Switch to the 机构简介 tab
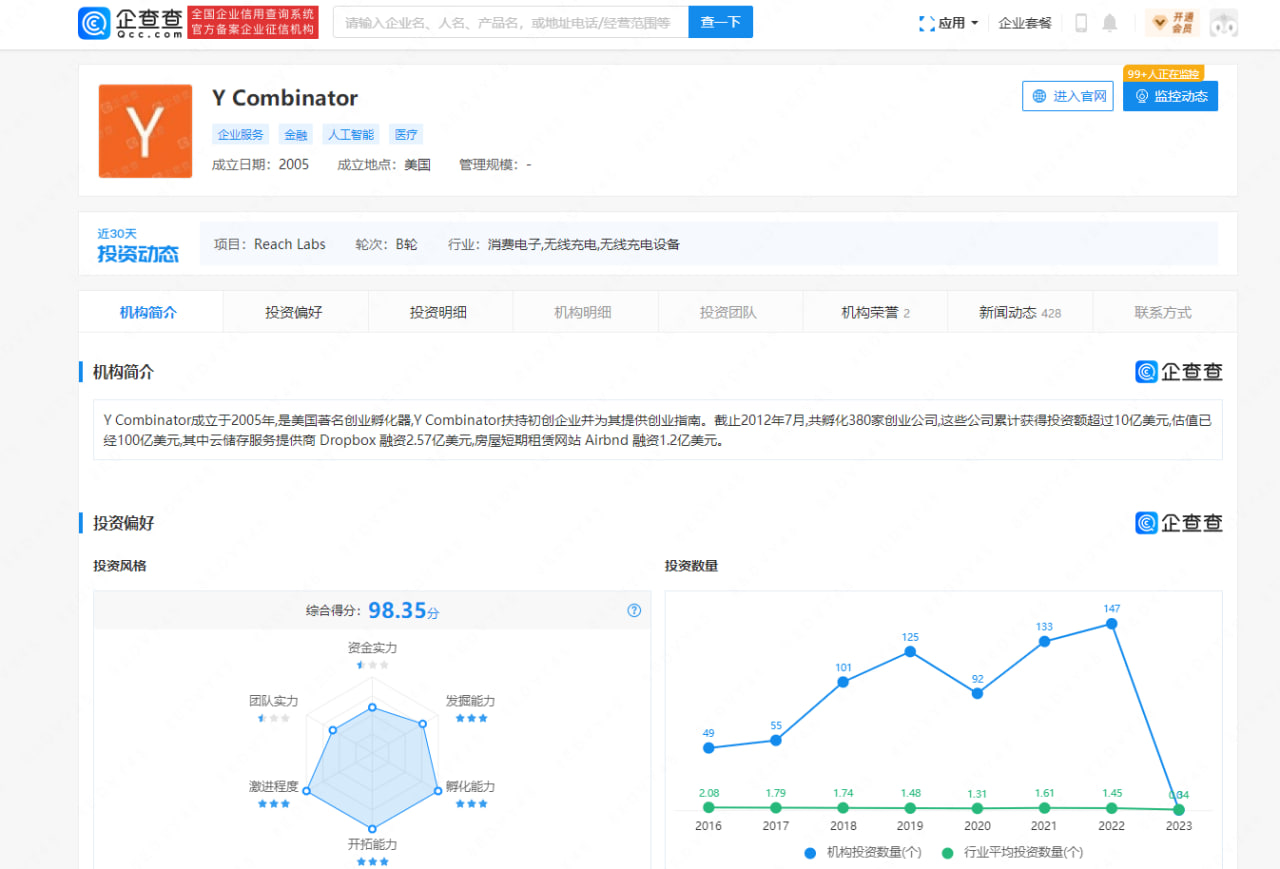 [149, 312]
